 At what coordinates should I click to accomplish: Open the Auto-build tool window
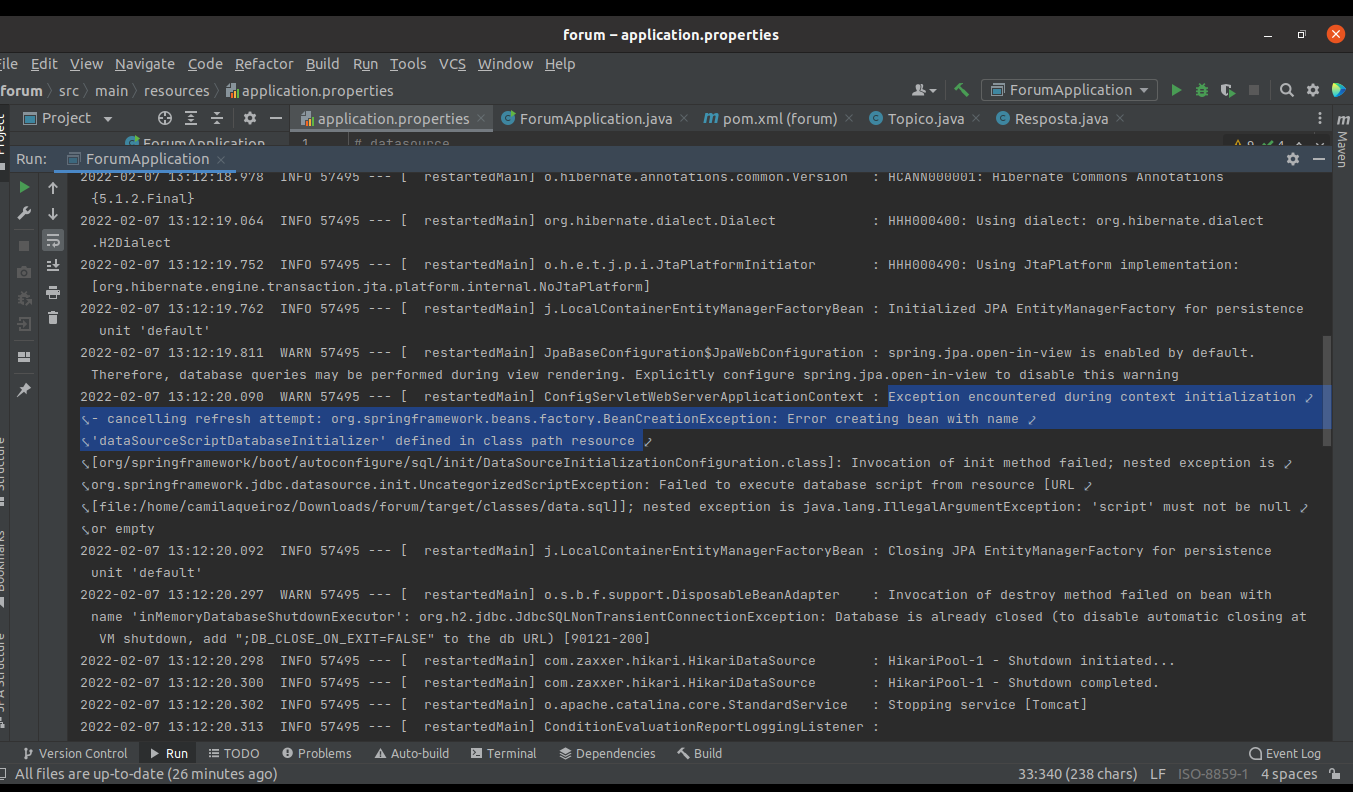411,753
